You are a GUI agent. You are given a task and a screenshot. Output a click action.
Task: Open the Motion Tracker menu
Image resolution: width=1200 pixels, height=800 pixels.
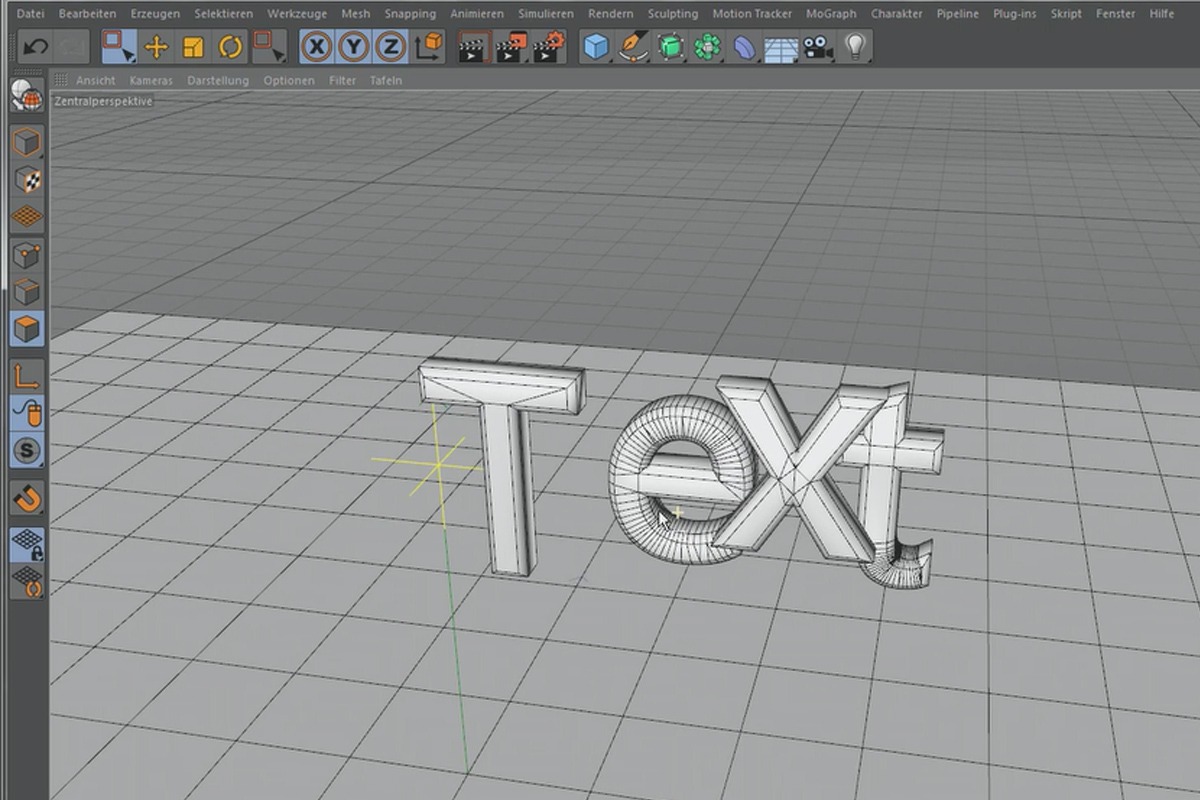(752, 14)
